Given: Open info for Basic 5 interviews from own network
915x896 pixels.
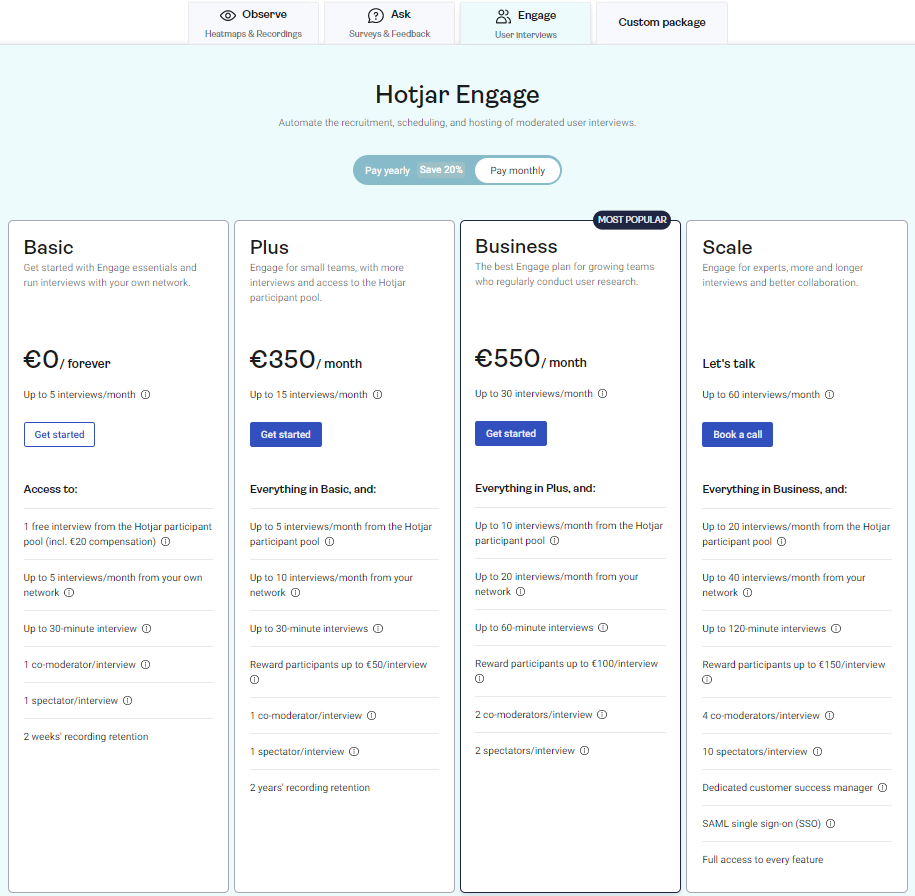Looking at the screenshot, I should point(69,592).
